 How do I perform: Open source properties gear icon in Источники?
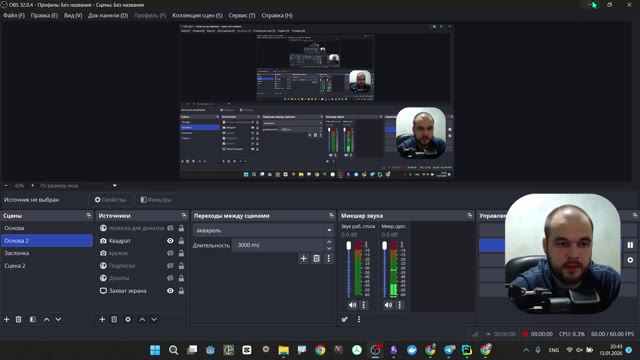pos(128,319)
